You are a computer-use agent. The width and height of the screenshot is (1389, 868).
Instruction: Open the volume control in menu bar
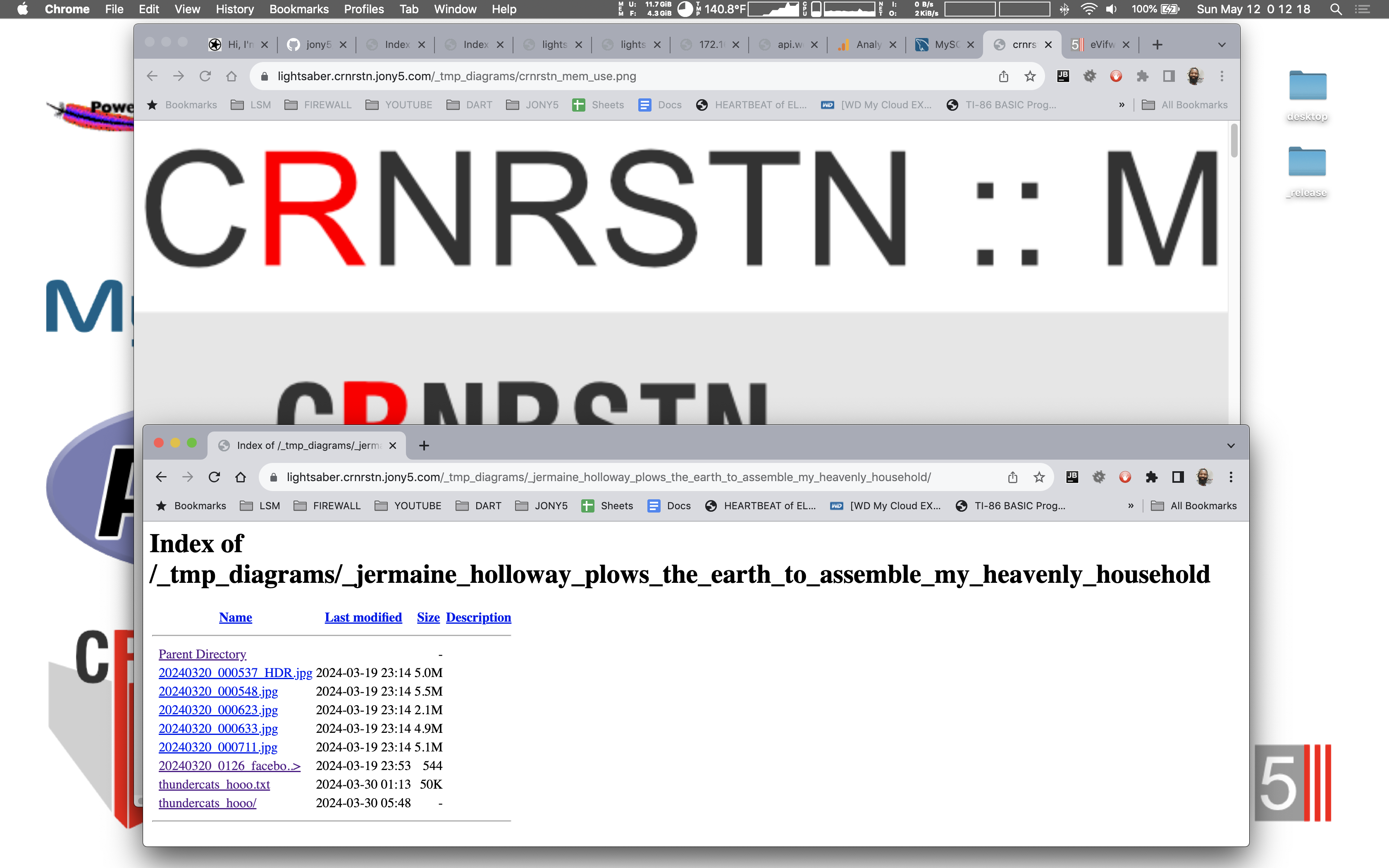[x=1111, y=9]
